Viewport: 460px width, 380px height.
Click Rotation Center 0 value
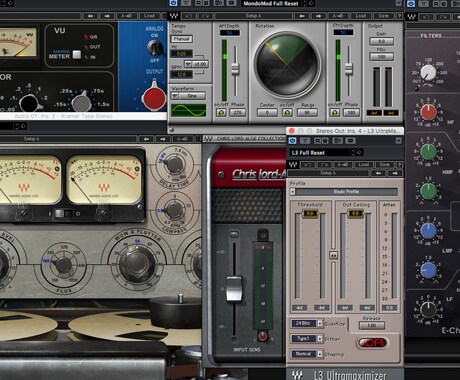267,113
